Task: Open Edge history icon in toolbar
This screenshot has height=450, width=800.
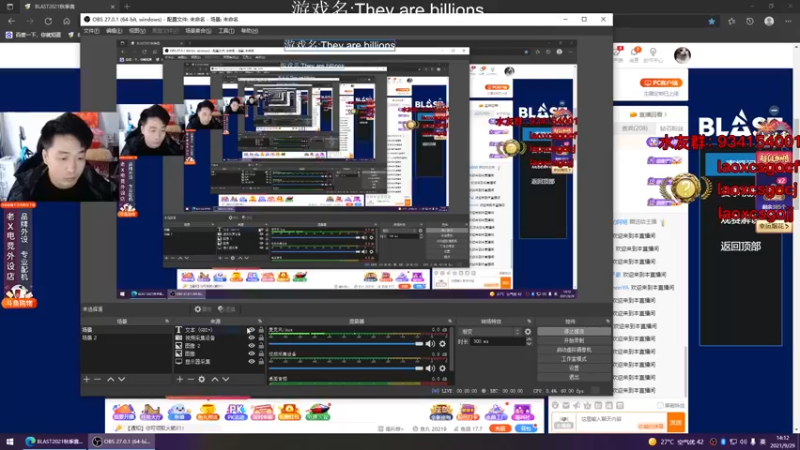Action: click(x=749, y=21)
